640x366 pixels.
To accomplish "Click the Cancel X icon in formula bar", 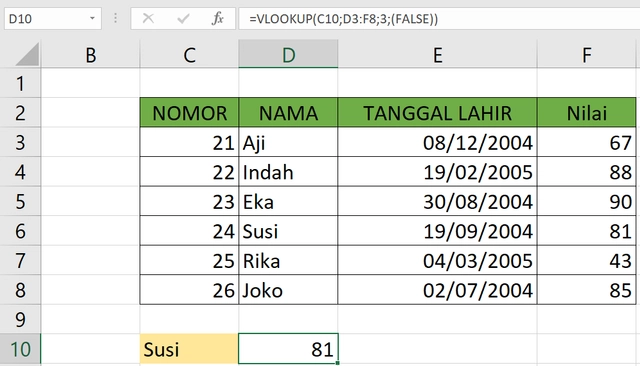I will click(148, 18).
